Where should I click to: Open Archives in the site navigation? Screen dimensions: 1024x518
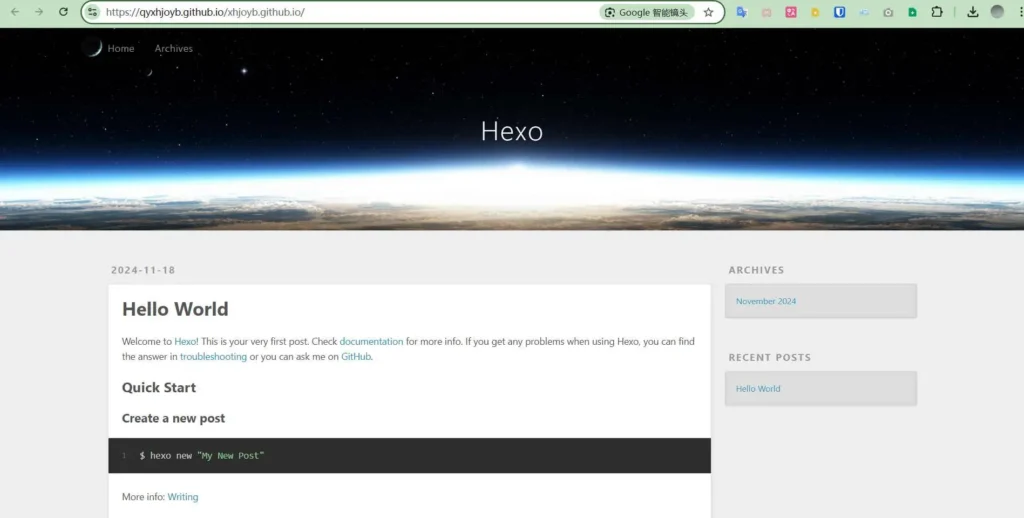(x=173, y=48)
